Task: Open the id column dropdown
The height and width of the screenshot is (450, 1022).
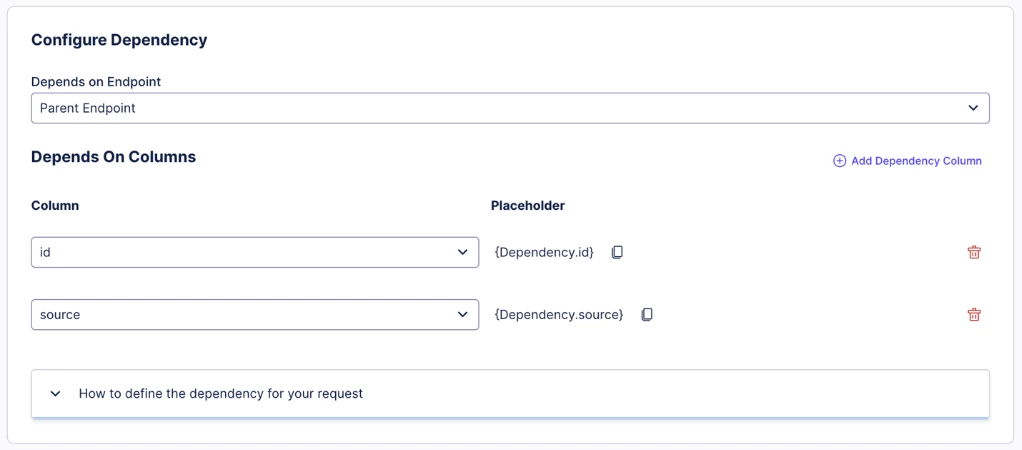Action: tap(240, 252)
